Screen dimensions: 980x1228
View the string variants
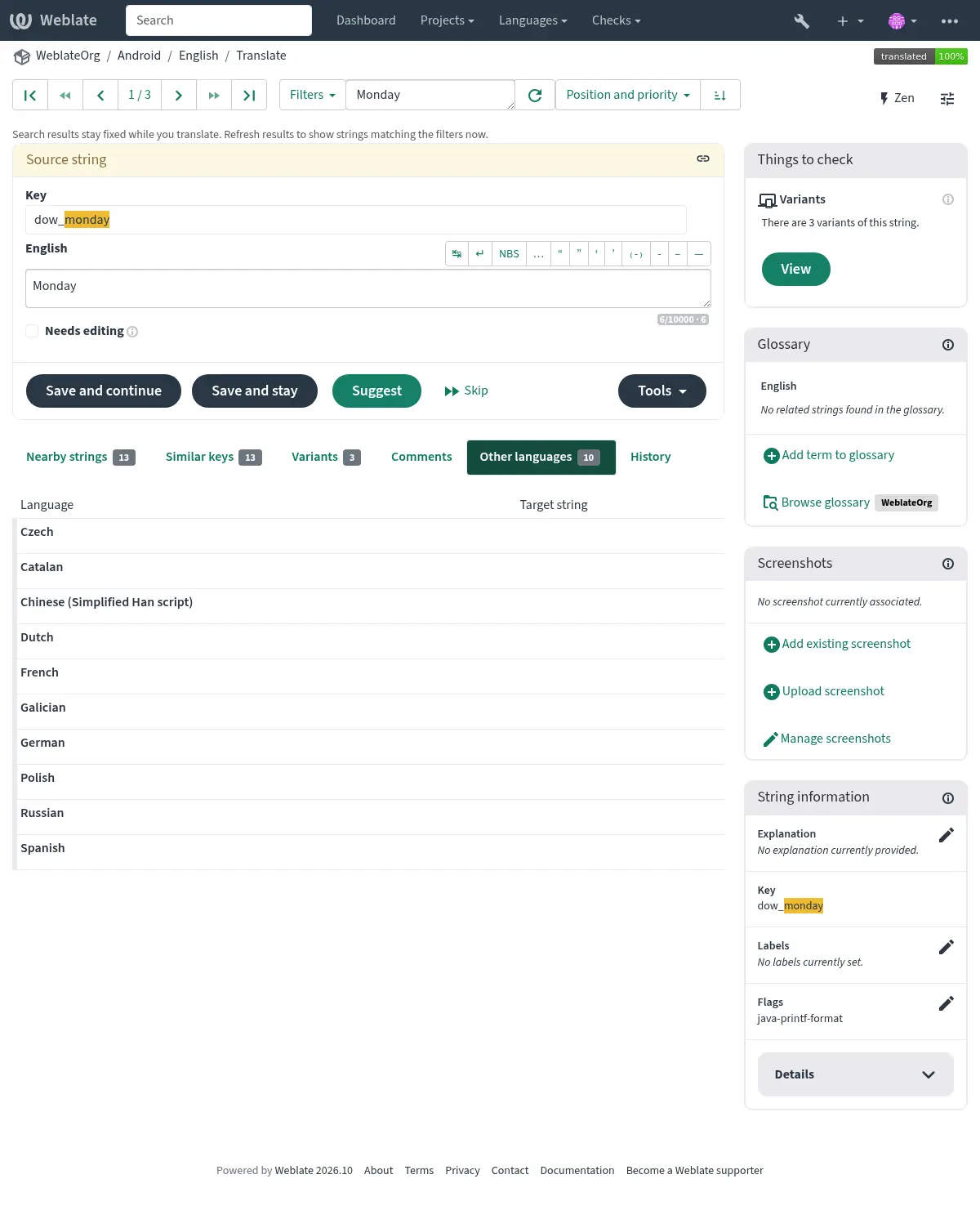tap(796, 270)
